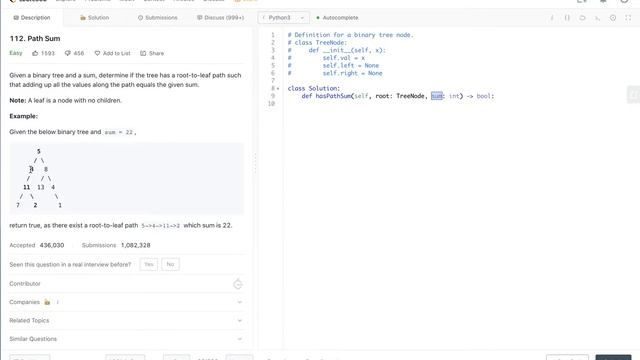Open editor settings icon
This screenshot has height=360, width=640.
click(x=613, y=18)
